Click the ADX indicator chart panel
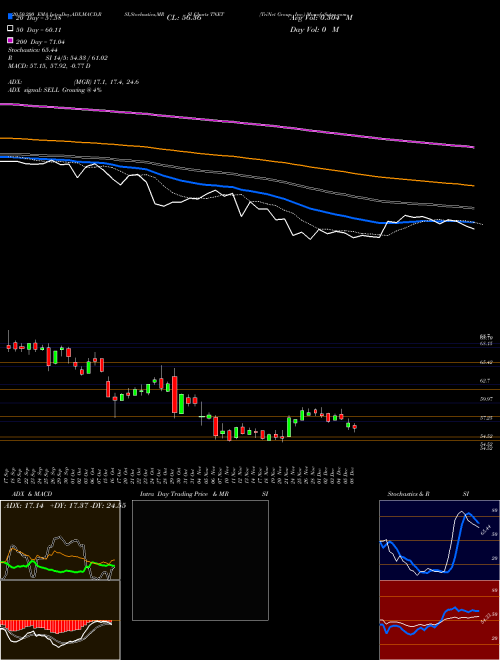This screenshot has height=660, width=500. [60, 540]
